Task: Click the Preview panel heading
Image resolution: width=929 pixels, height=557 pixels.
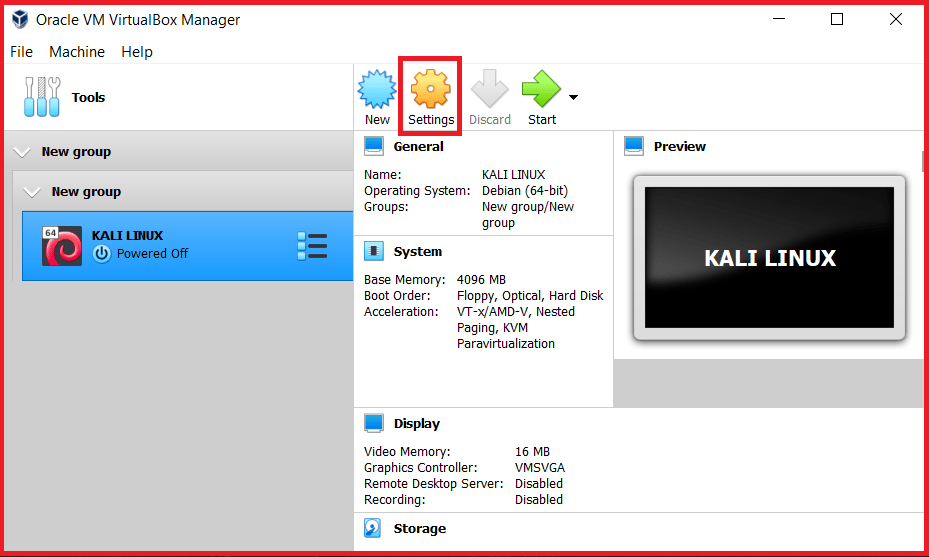Action: point(680,146)
